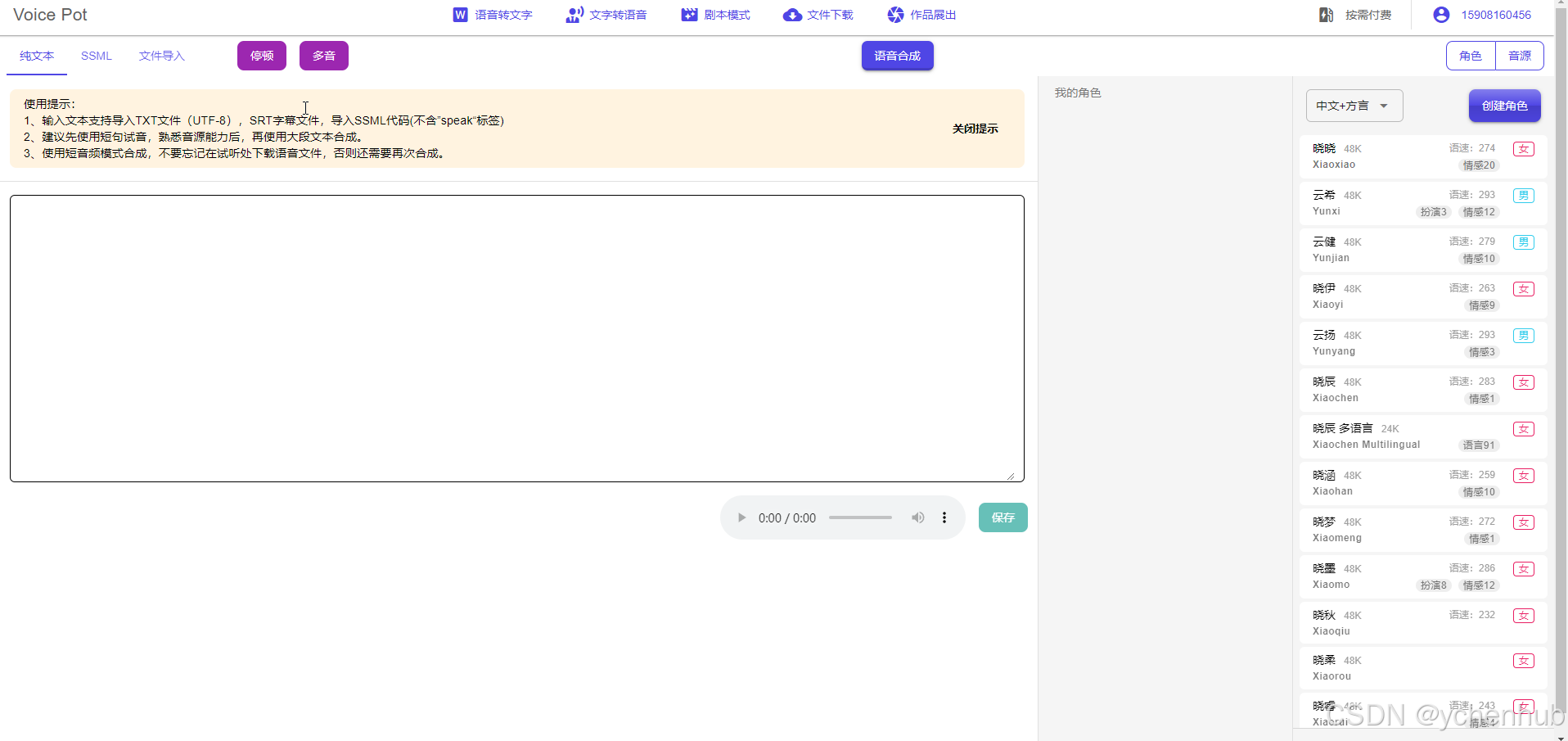The width and height of the screenshot is (1568, 741).
Task: Click the 语言91 tag on Xiaochen Multilingual
Action: click(x=1479, y=445)
